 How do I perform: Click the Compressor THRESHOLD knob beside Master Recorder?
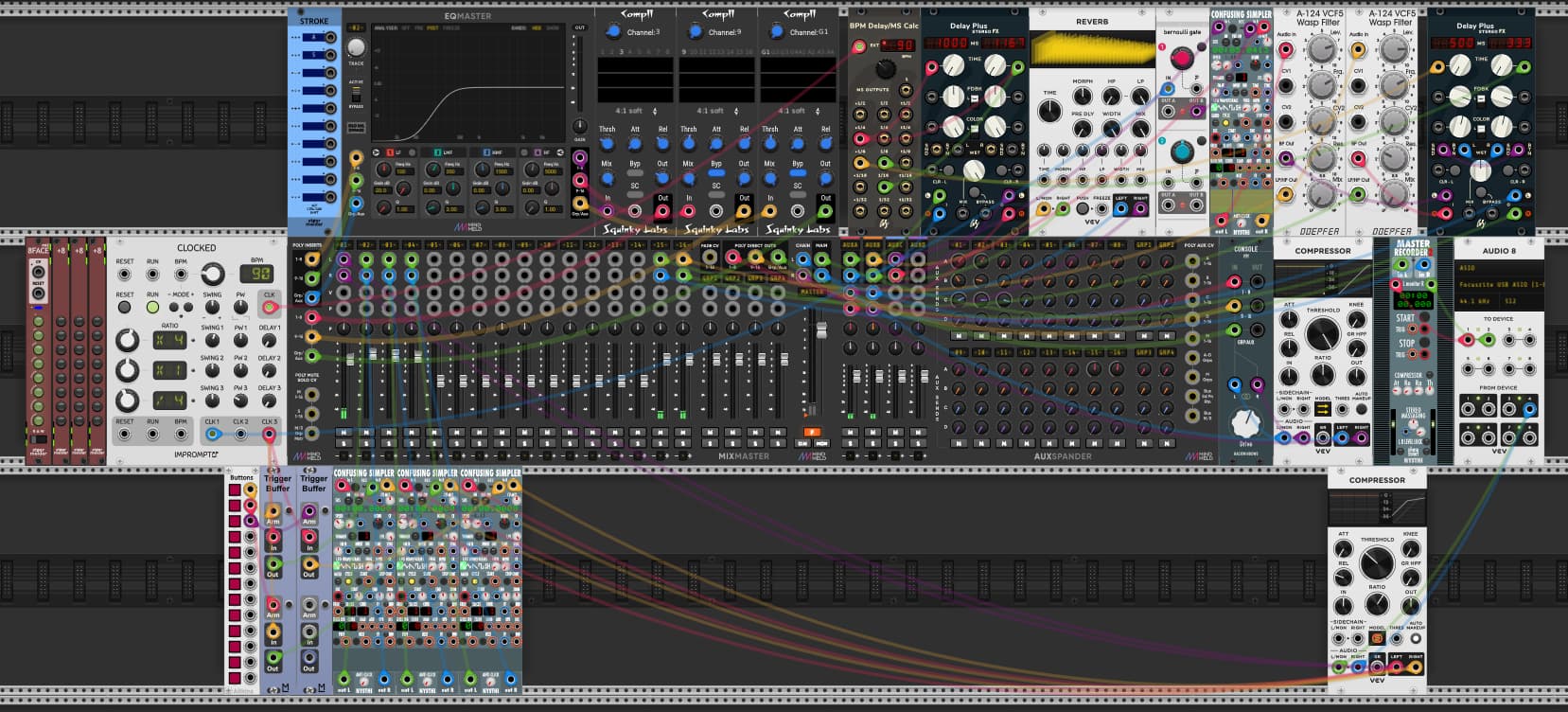point(1323,333)
